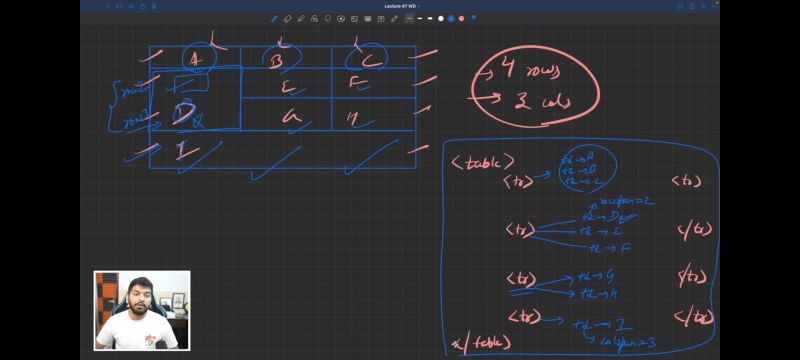The image size is (800, 360).
Task: Open the Shapes tool
Action: tap(314, 19)
